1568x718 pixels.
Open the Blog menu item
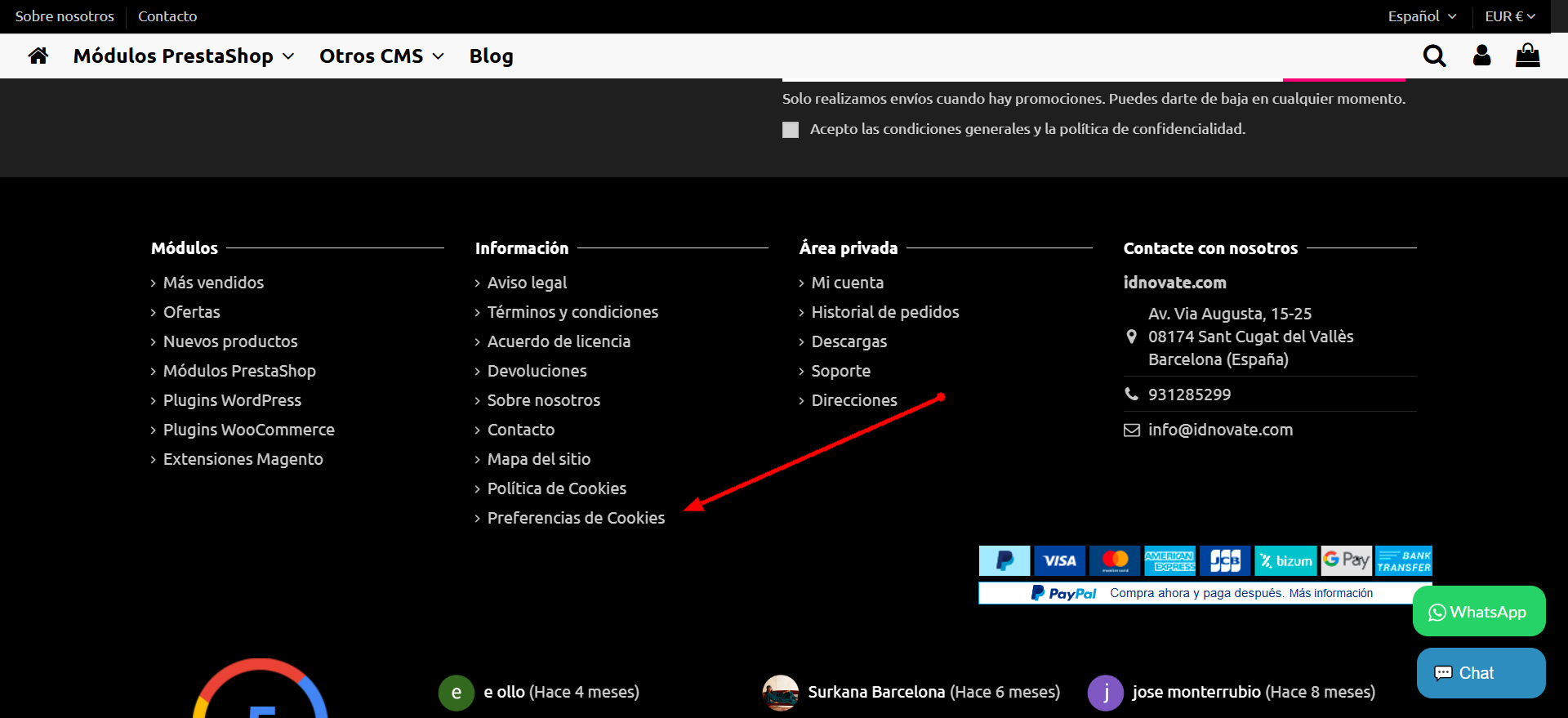pyautogui.click(x=491, y=56)
